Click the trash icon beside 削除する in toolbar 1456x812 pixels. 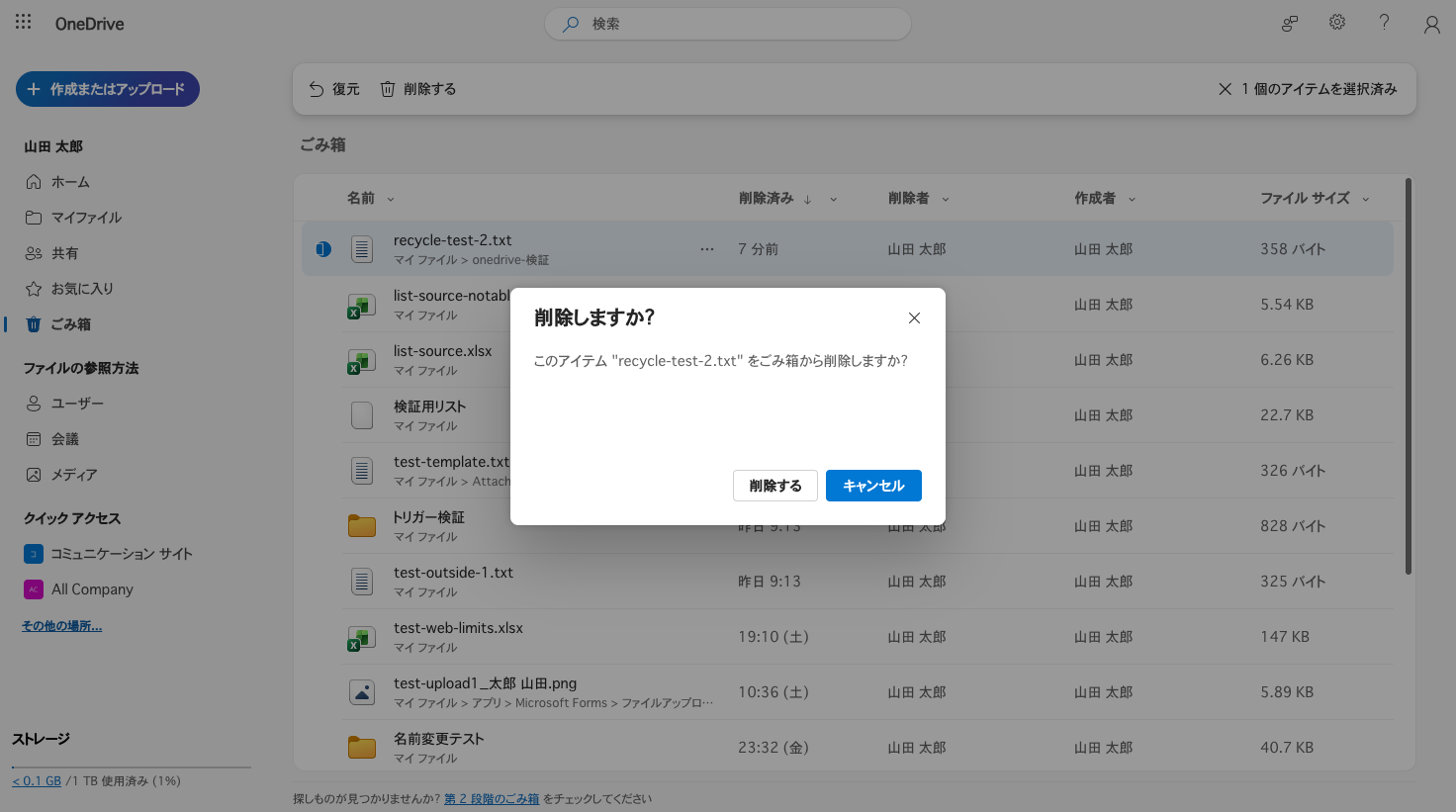pyautogui.click(x=388, y=89)
